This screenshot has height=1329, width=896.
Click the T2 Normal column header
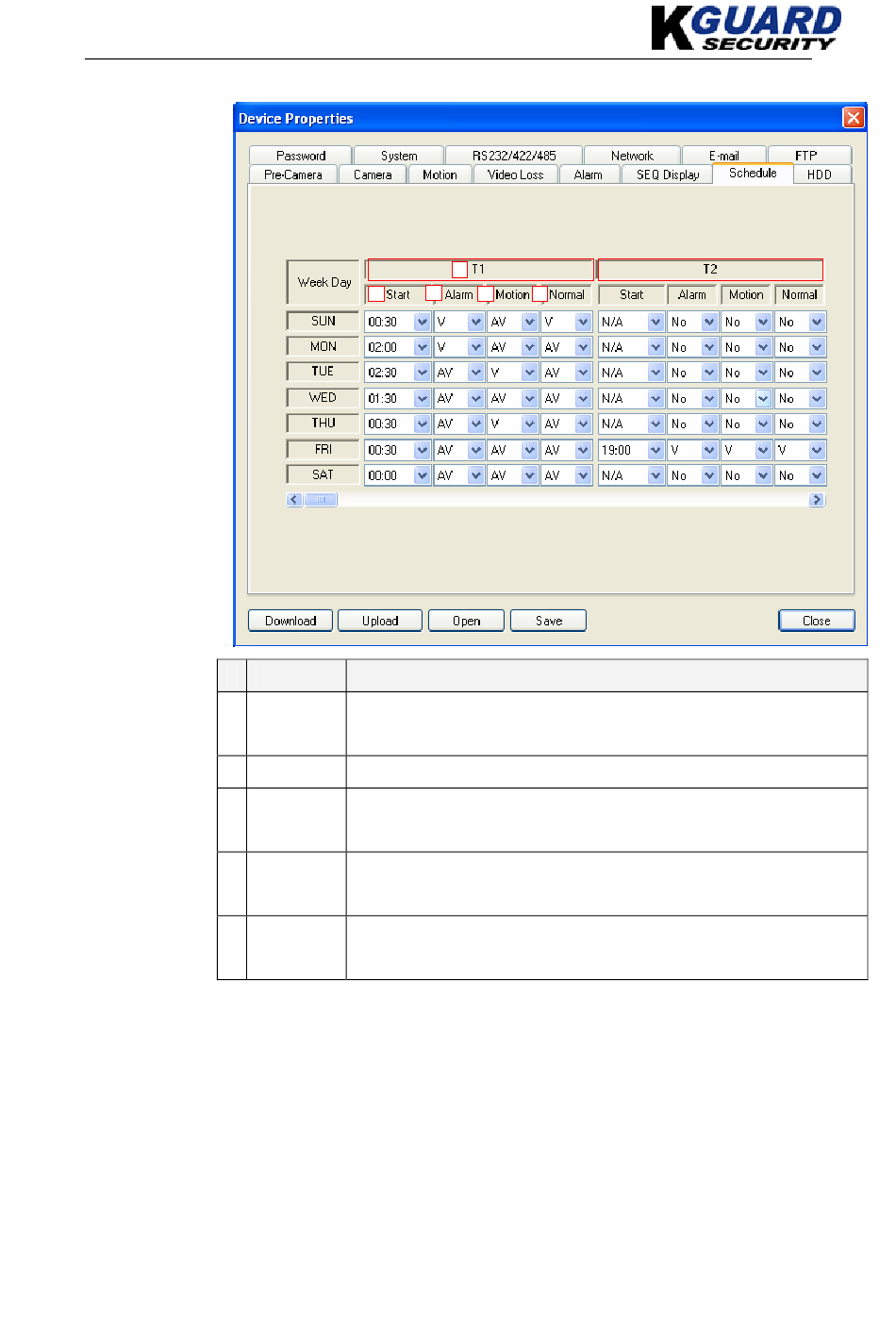tap(800, 294)
